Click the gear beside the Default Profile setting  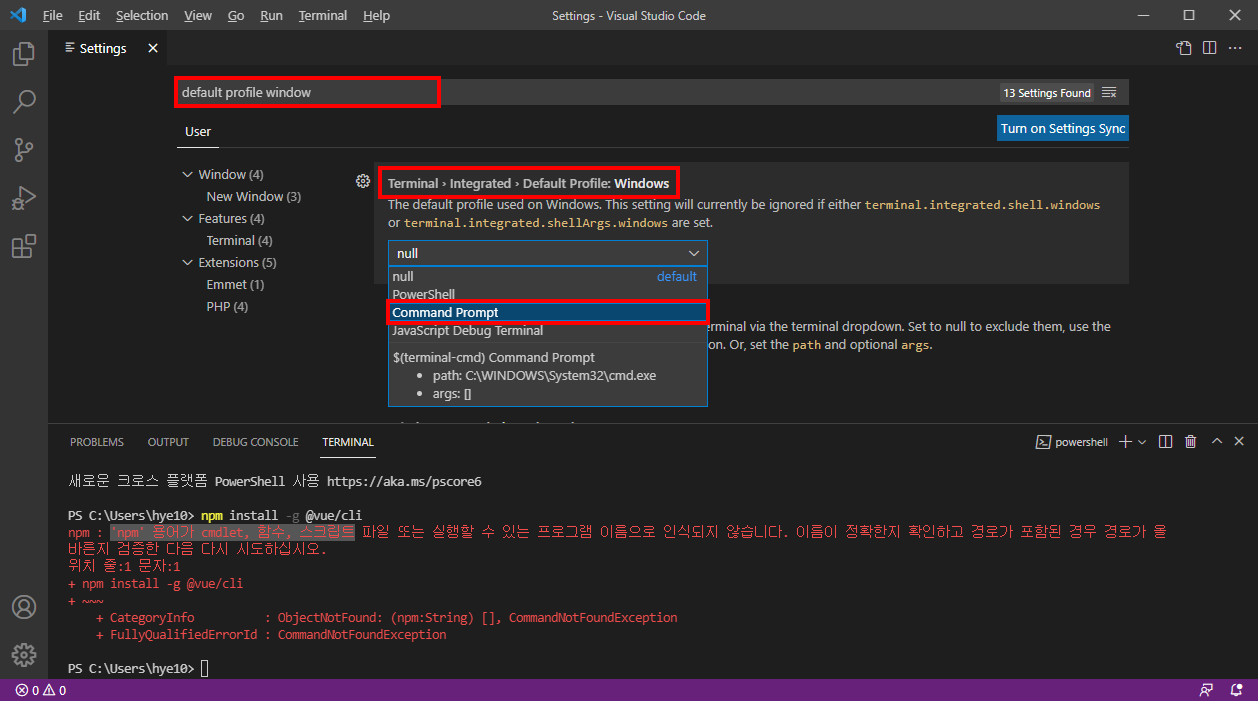[363, 181]
